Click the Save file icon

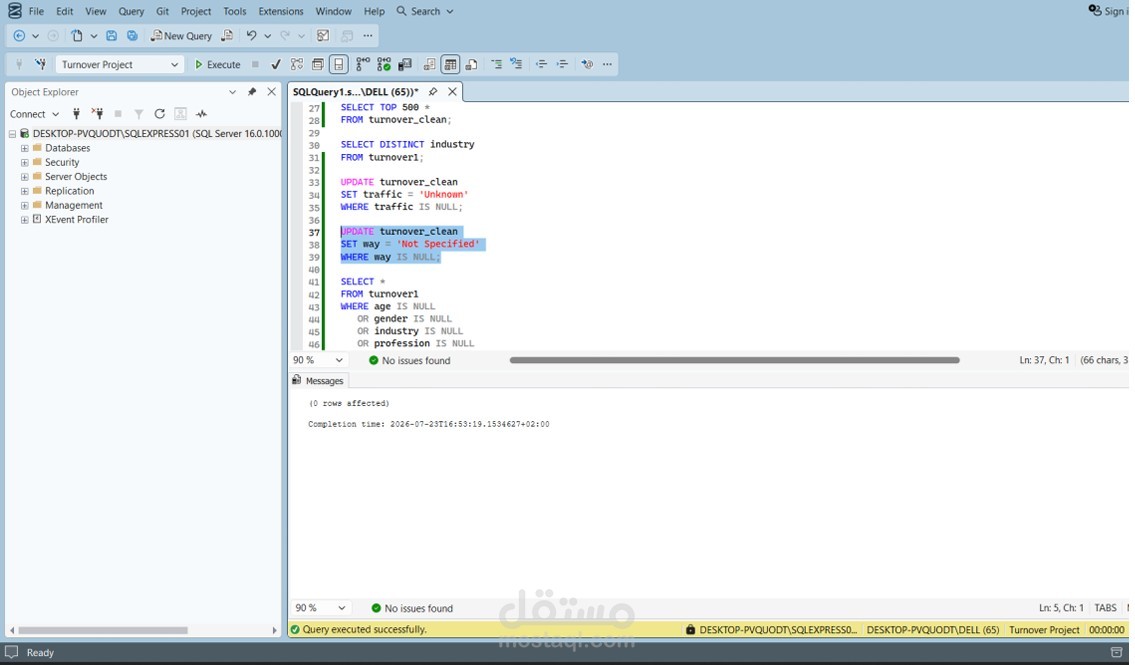point(111,35)
